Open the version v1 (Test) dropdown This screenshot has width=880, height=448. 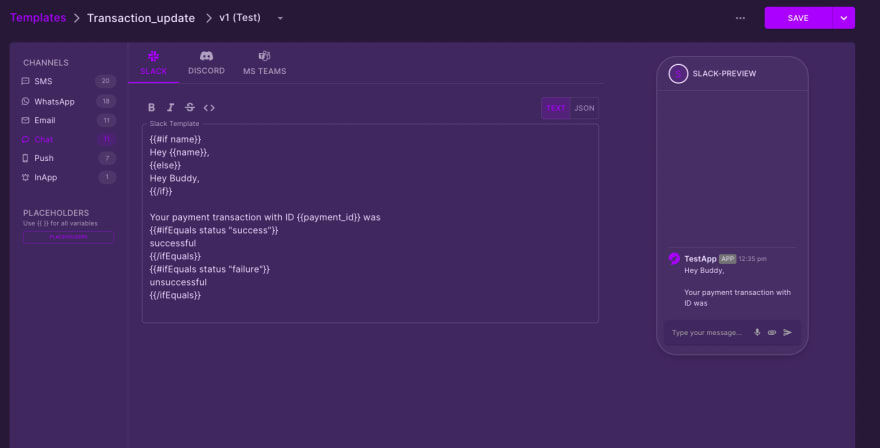pos(280,18)
